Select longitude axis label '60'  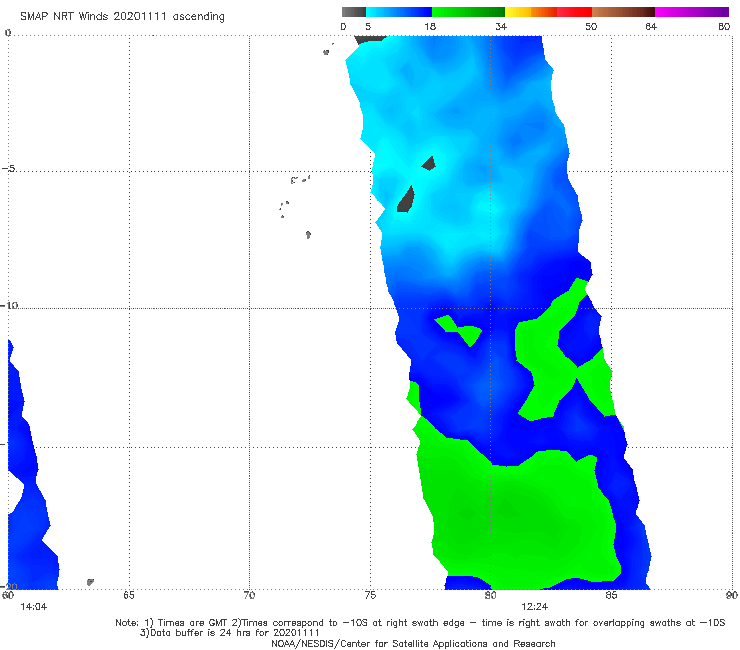pos(8,595)
